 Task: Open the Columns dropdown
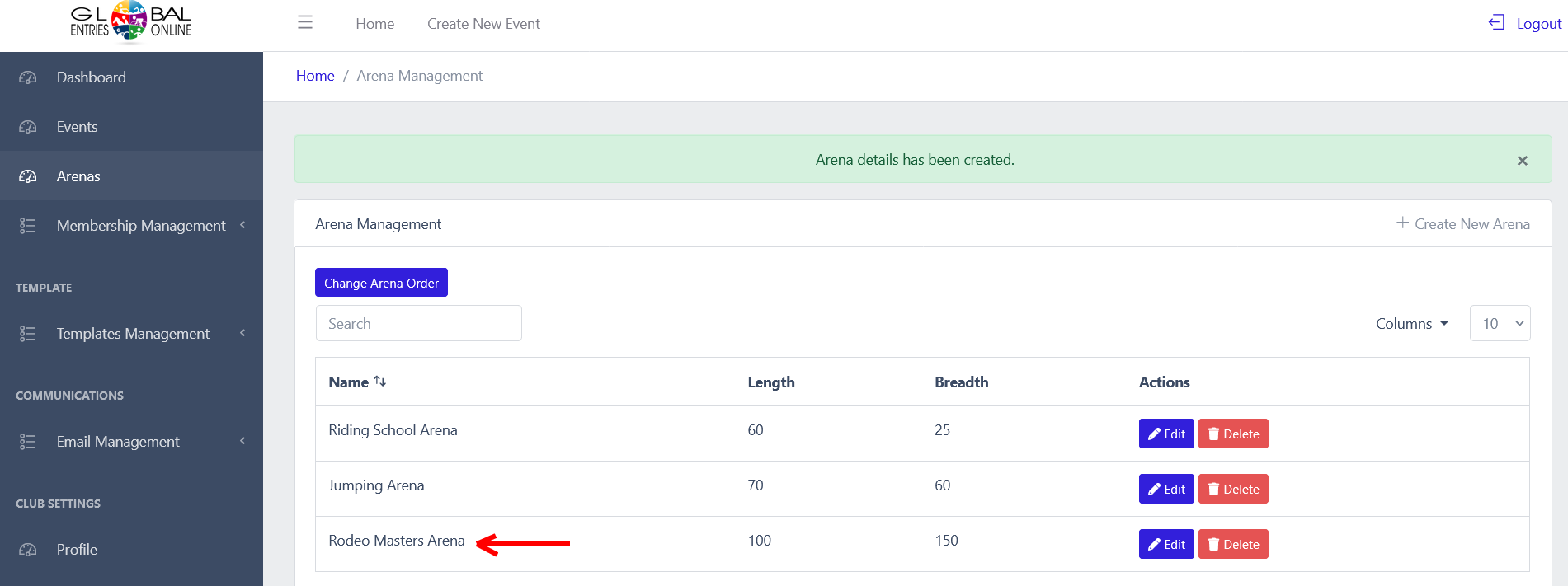point(1411,324)
